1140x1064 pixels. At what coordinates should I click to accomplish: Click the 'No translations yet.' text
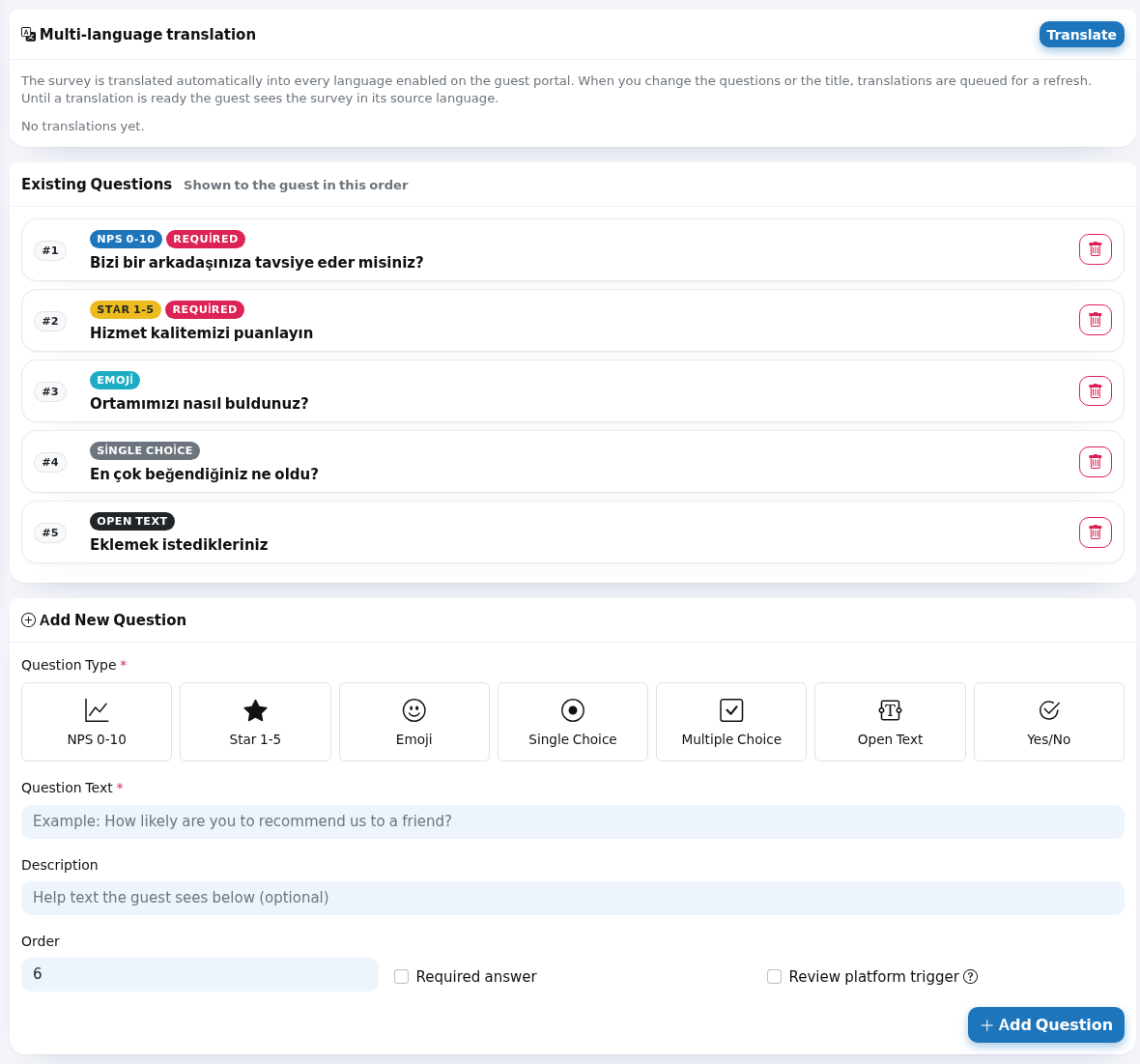click(83, 126)
